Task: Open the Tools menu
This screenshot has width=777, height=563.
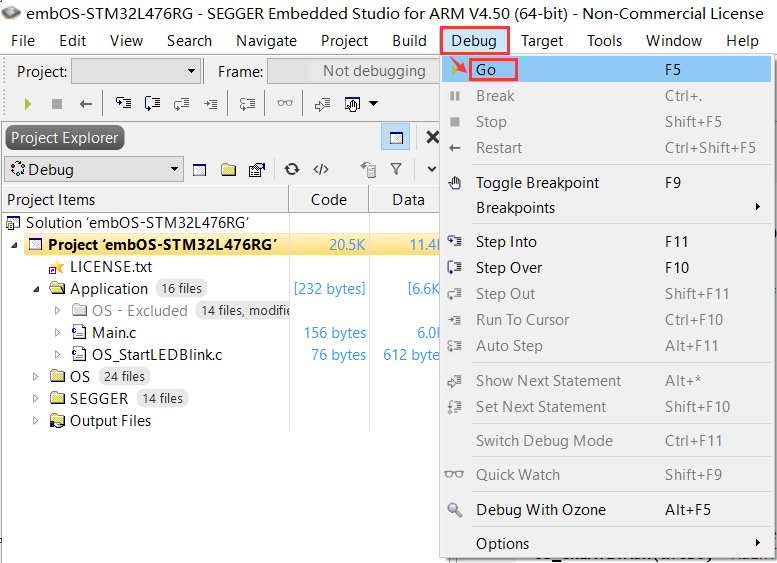Action: 605,41
